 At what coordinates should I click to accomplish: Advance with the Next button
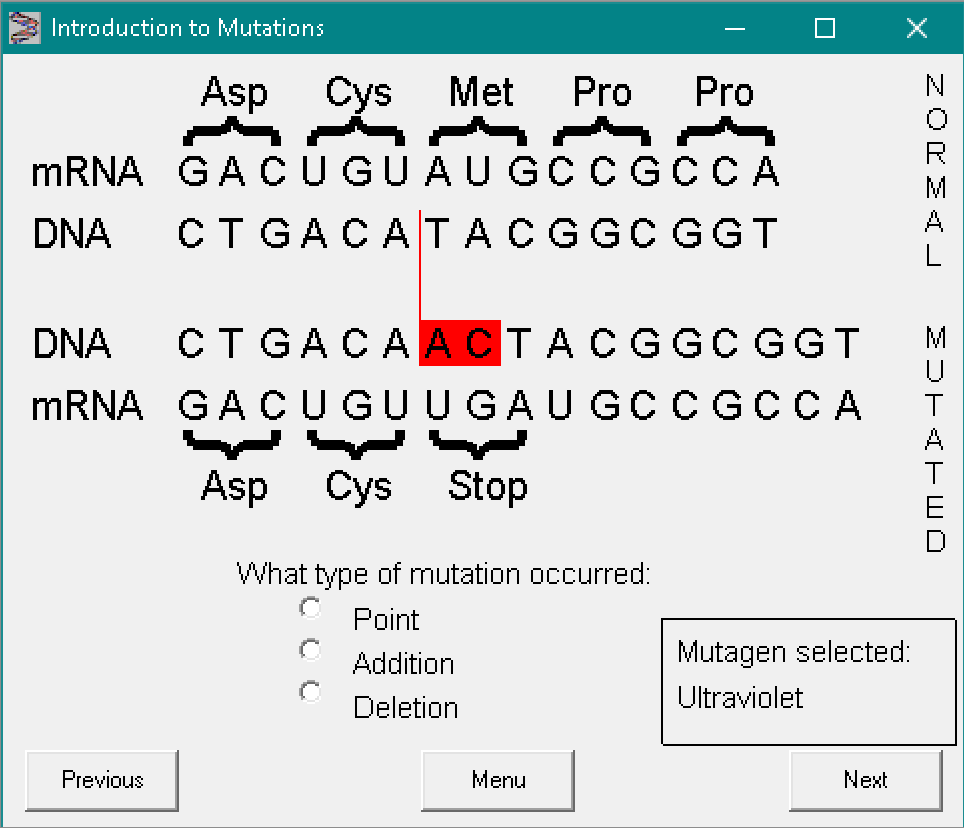[865, 780]
